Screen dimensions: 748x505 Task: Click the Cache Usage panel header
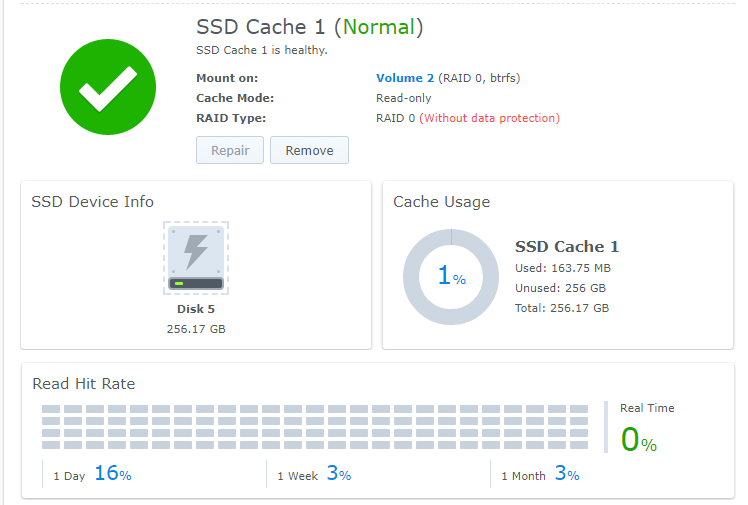click(x=441, y=202)
